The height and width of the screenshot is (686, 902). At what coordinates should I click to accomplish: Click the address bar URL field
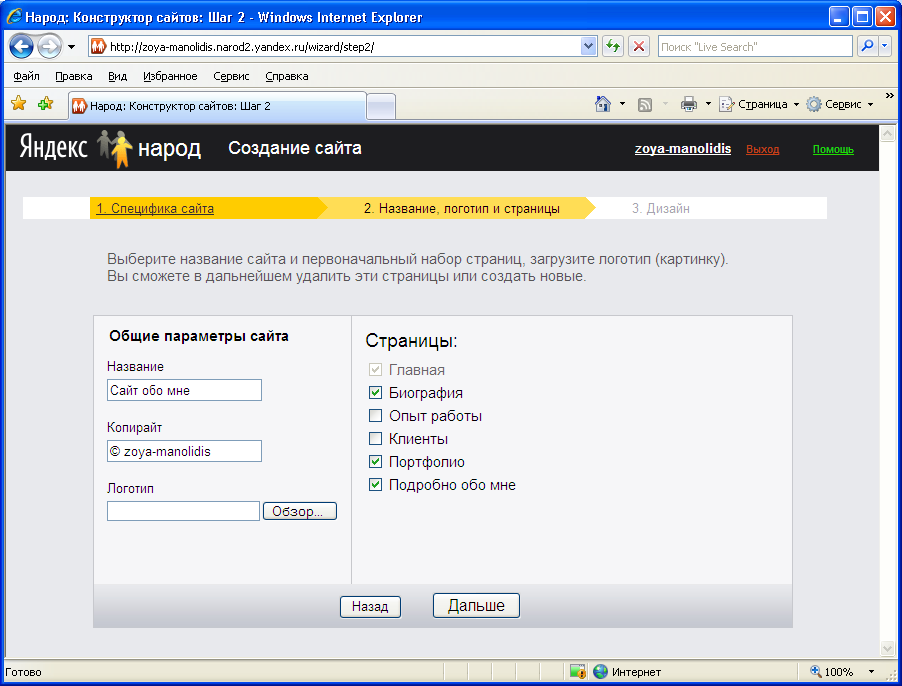[x=343, y=47]
